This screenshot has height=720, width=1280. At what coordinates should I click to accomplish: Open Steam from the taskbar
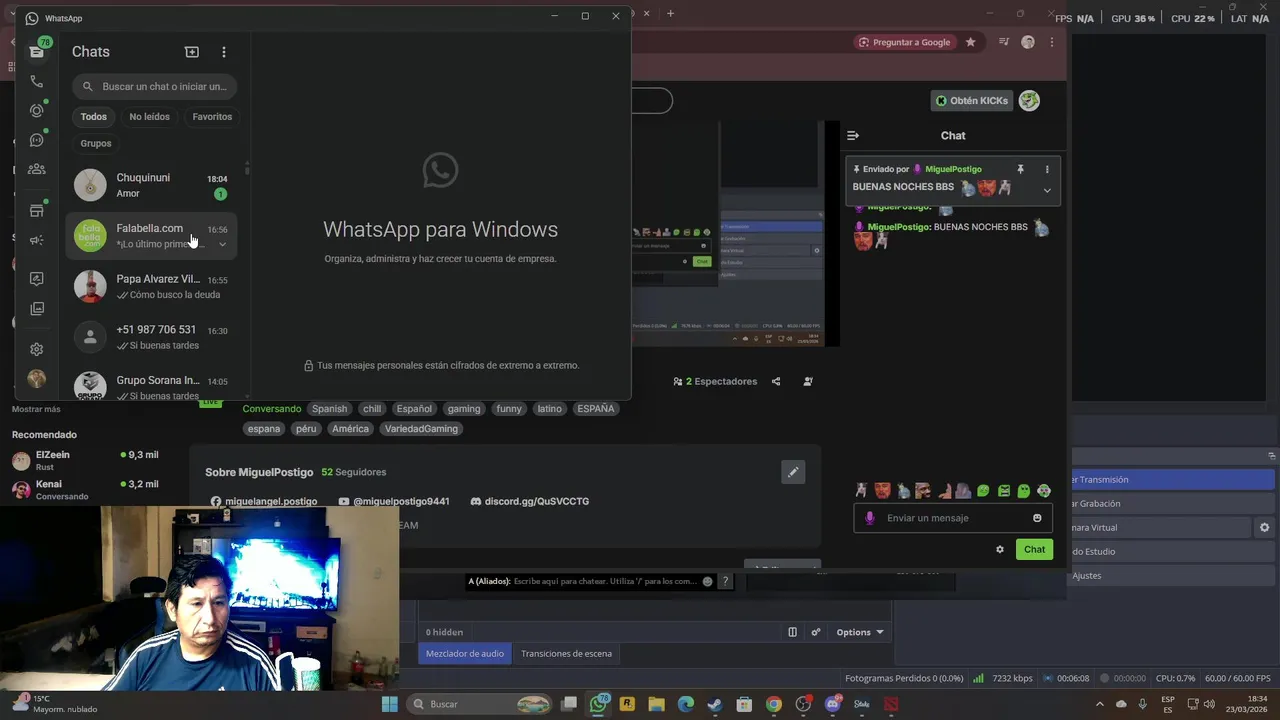tap(715, 704)
